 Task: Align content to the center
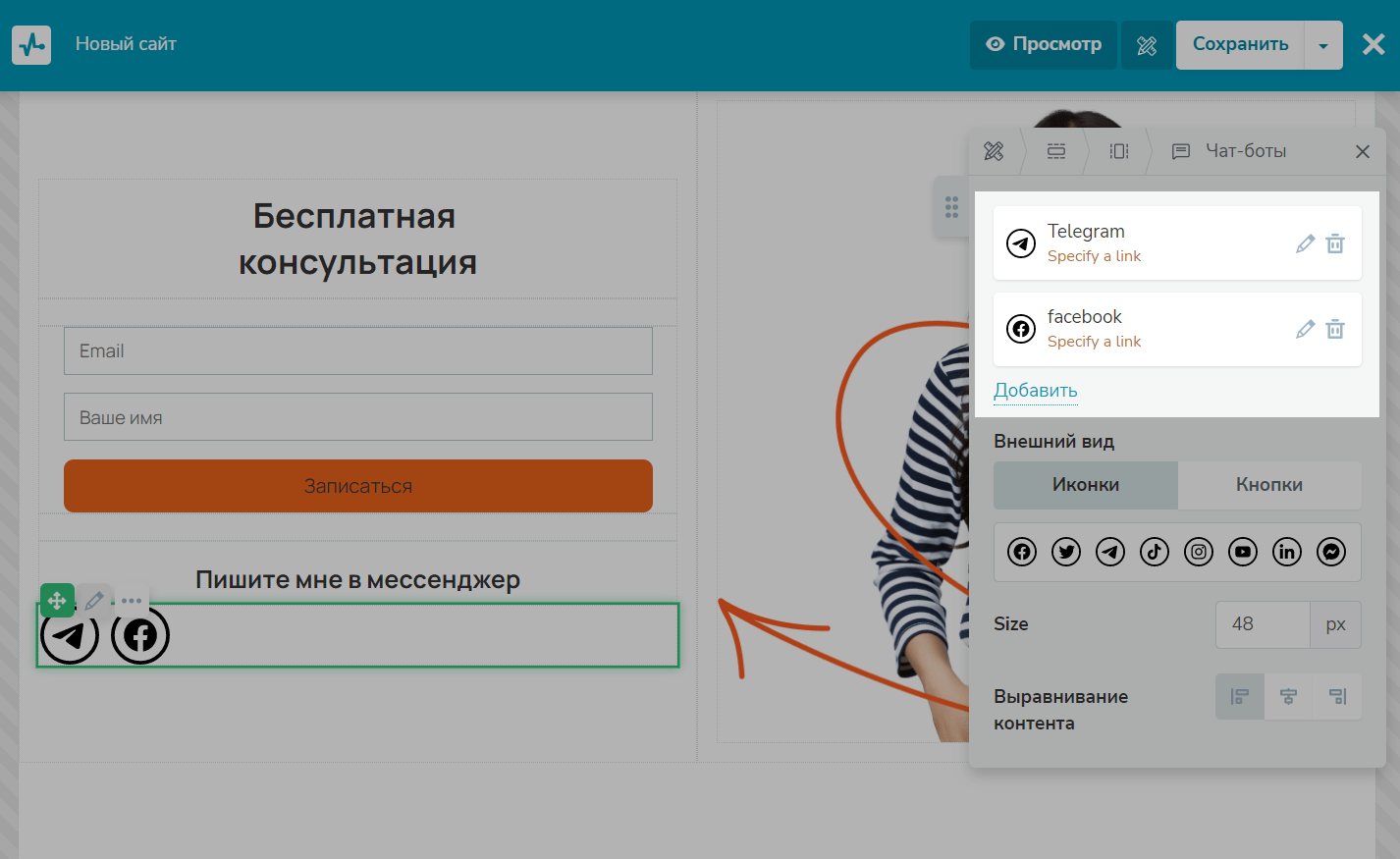click(x=1288, y=697)
